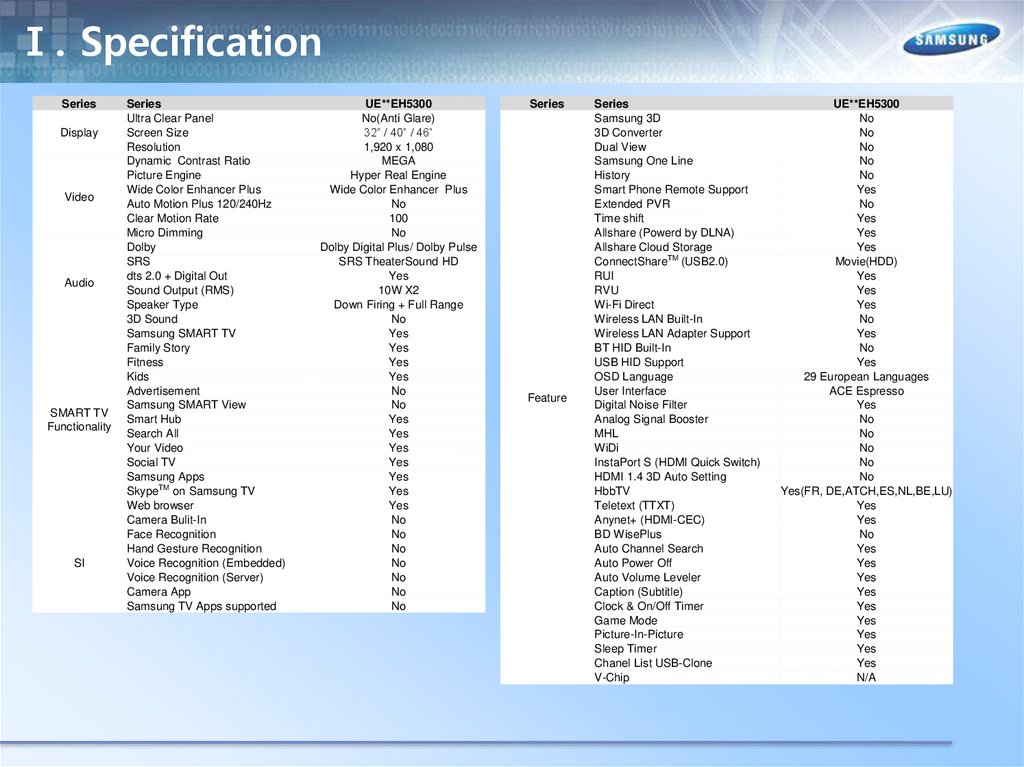Screen dimensions: 1024x767
Task: Select the 'Picture-In-Picture' label
Action: [x=639, y=634]
